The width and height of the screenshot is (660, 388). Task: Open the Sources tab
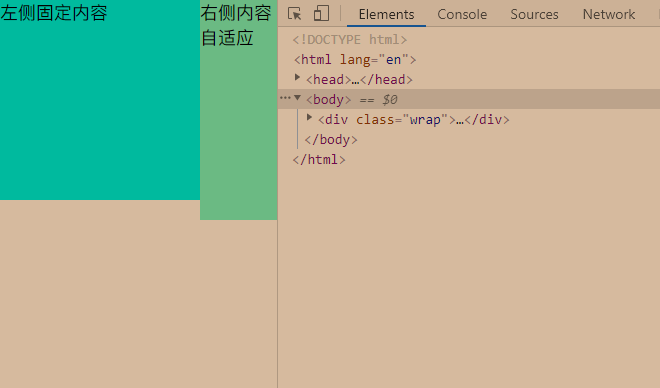coord(534,14)
